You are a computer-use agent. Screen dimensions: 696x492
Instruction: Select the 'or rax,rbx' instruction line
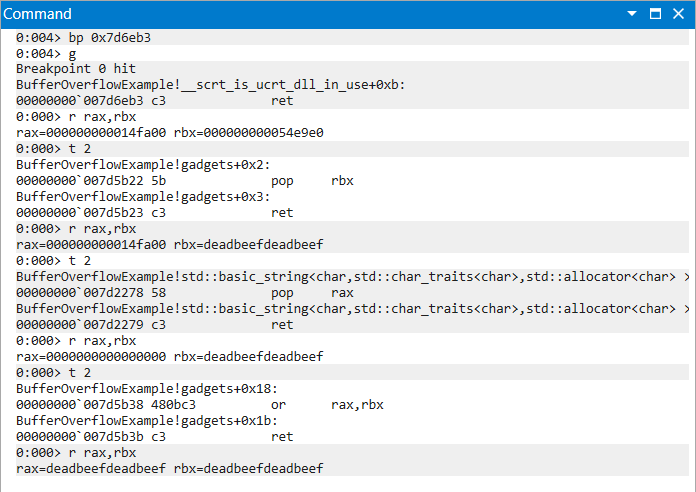point(200,405)
